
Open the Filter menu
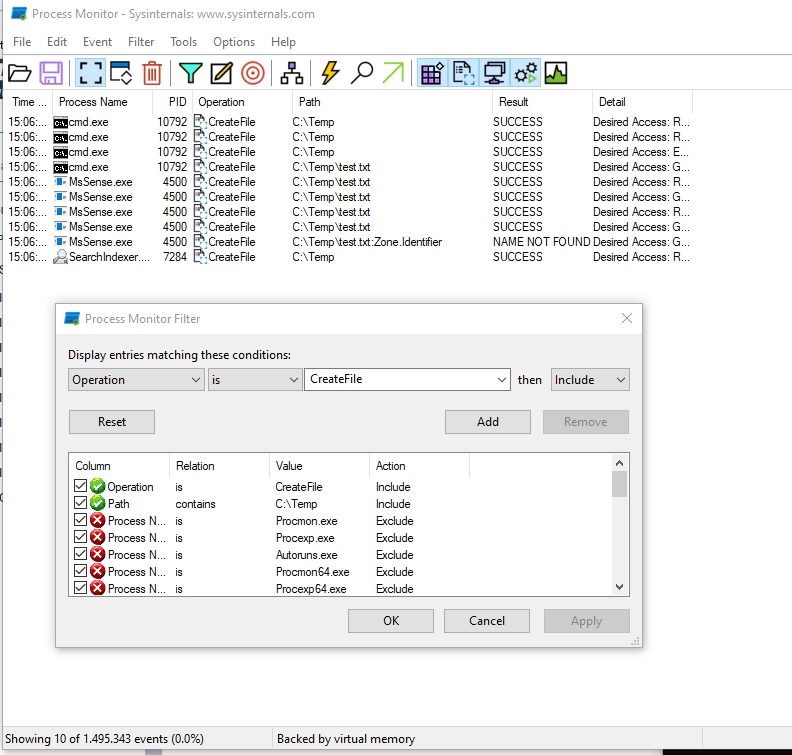pos(141,42)
